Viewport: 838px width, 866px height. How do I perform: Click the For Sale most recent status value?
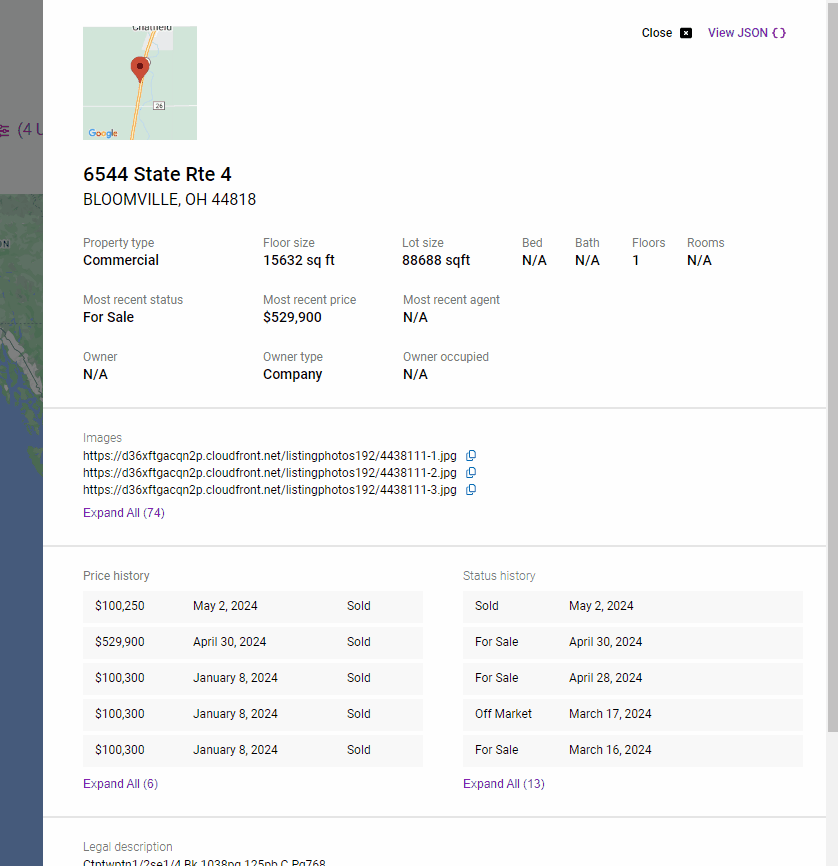pos(108,317)
